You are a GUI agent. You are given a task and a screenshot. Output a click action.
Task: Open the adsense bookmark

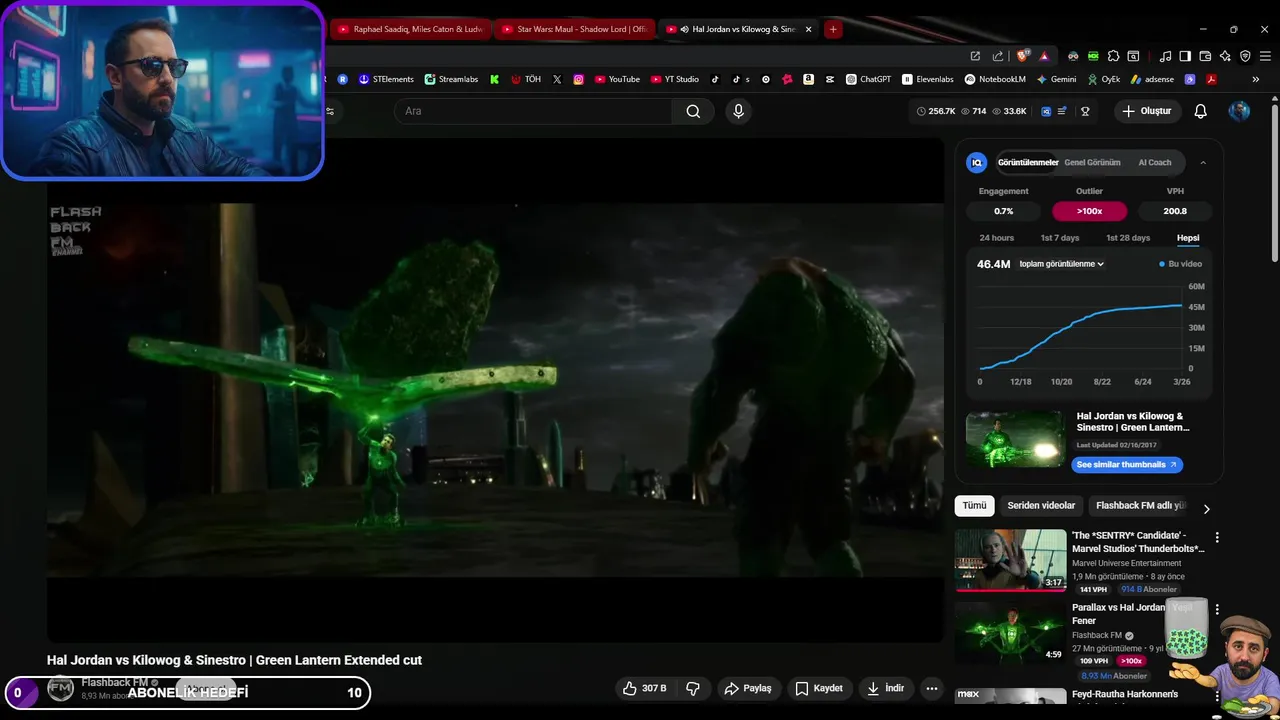coord(1152,79)
